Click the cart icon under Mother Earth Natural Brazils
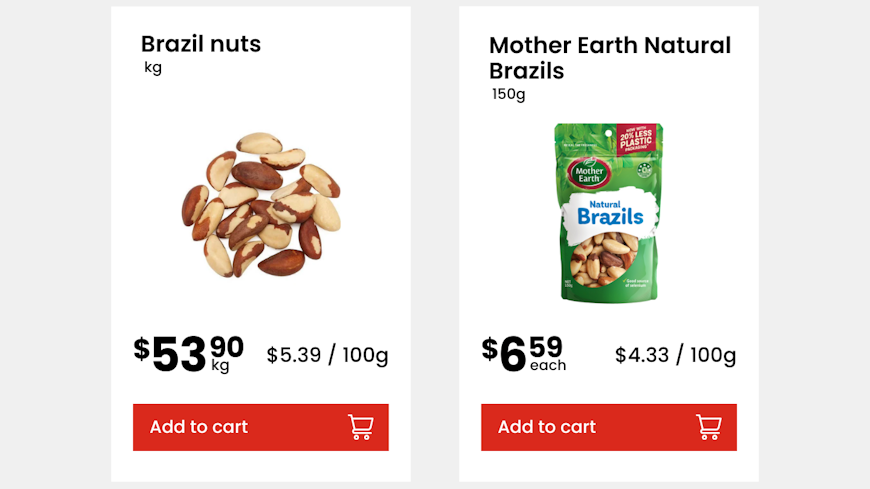Screen dimensions: 870x489 [x=708, y=427]
